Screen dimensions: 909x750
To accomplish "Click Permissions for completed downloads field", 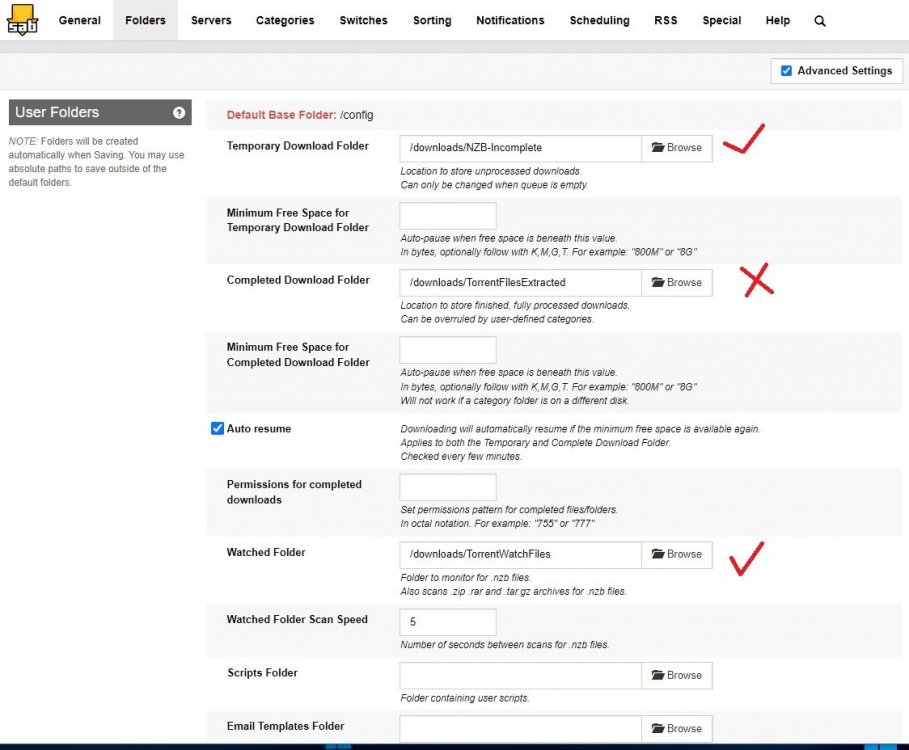I will [448, 487].
